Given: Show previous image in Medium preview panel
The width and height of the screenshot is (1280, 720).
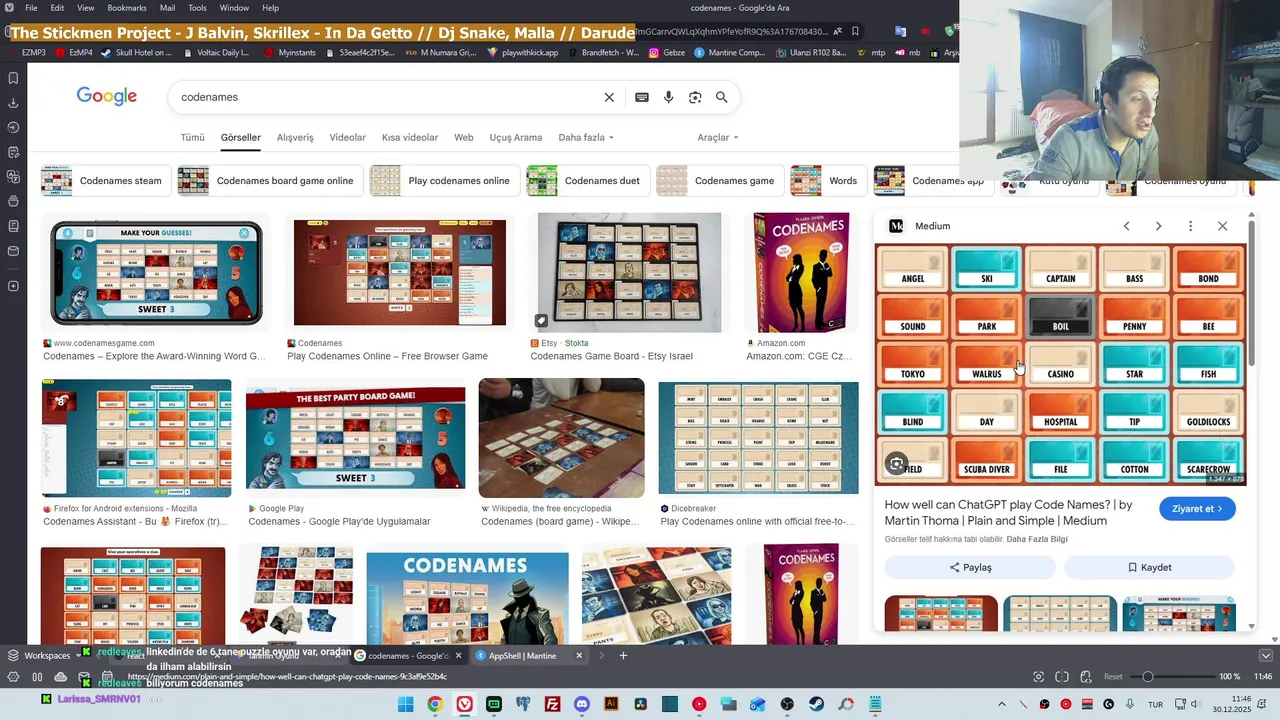Looking at the screenshot, I should tap(1126, 226).
